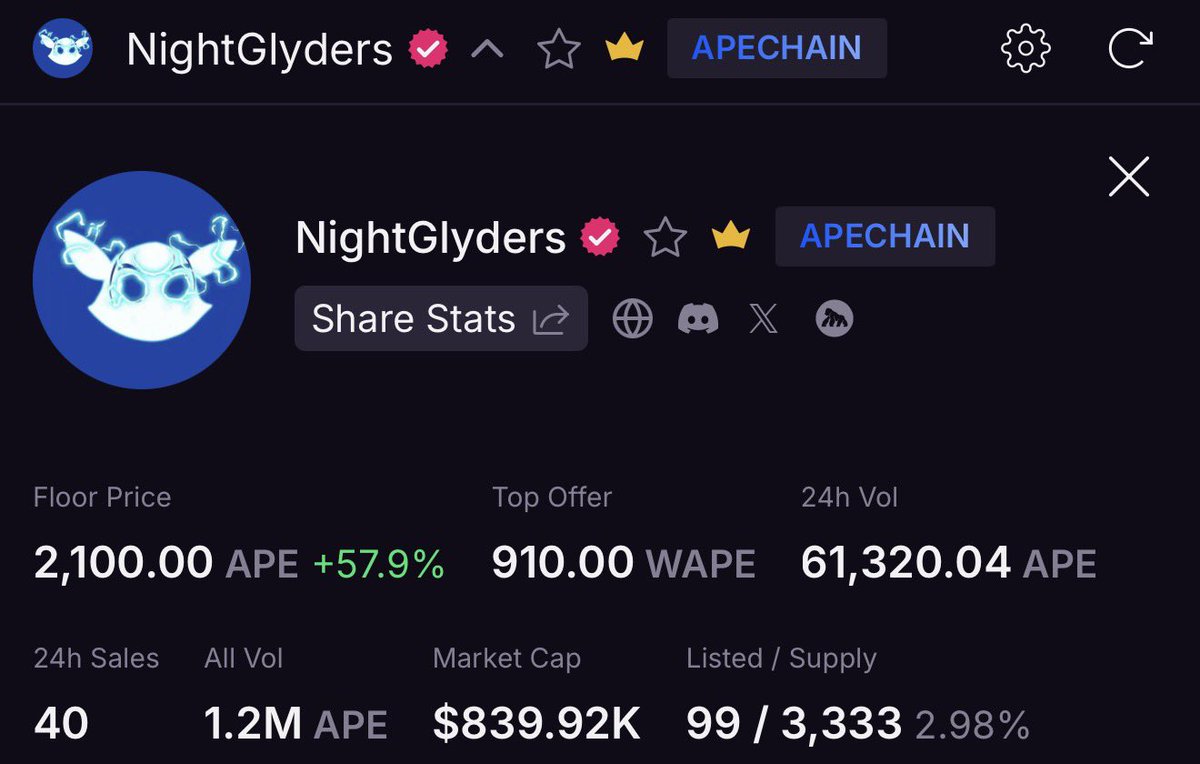Collapse details with the chevron arrow
Screen dimensions: 1200x764
[487, 48]
